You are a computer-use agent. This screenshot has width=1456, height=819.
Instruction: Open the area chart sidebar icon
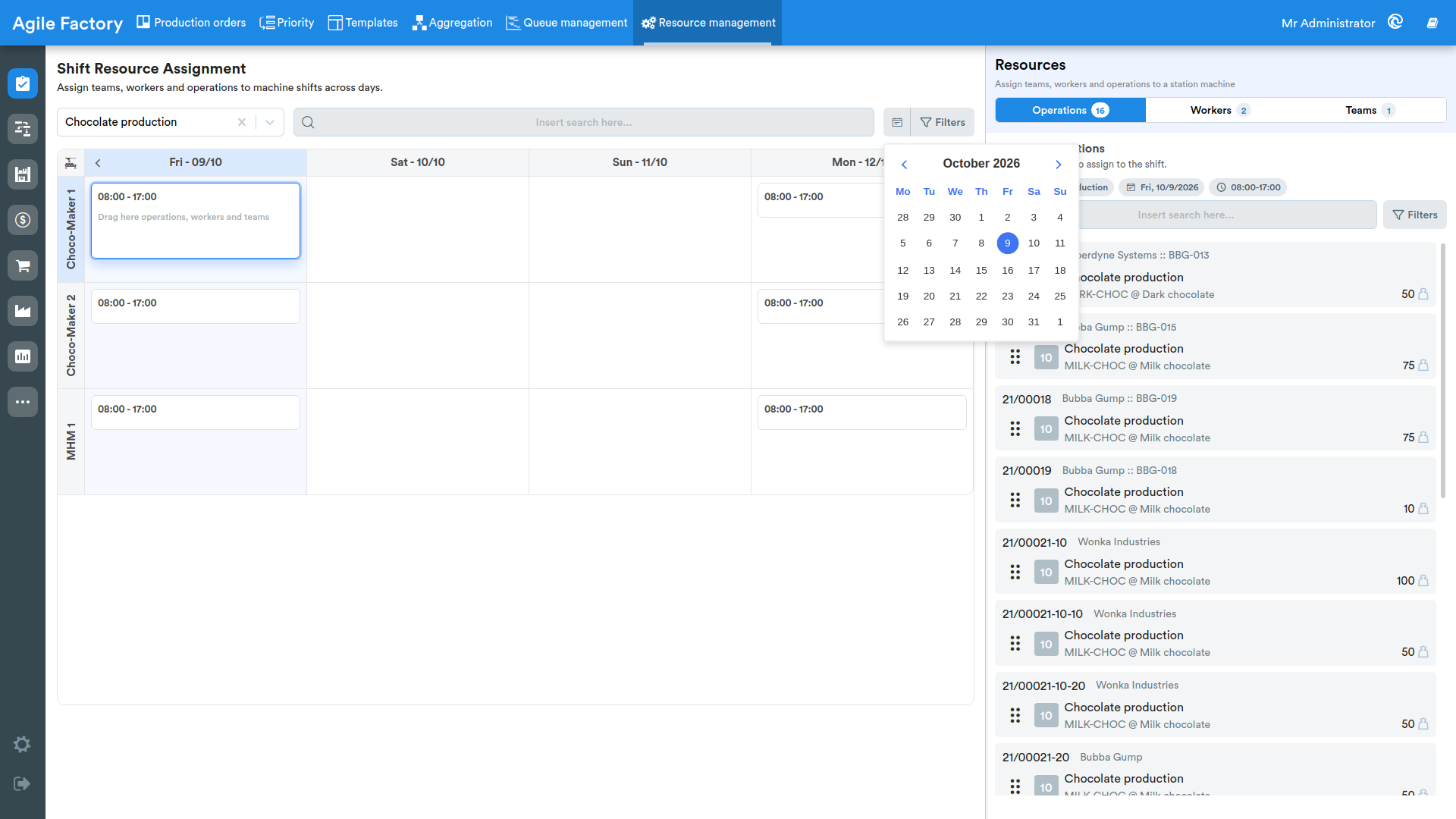click(23, 311)
